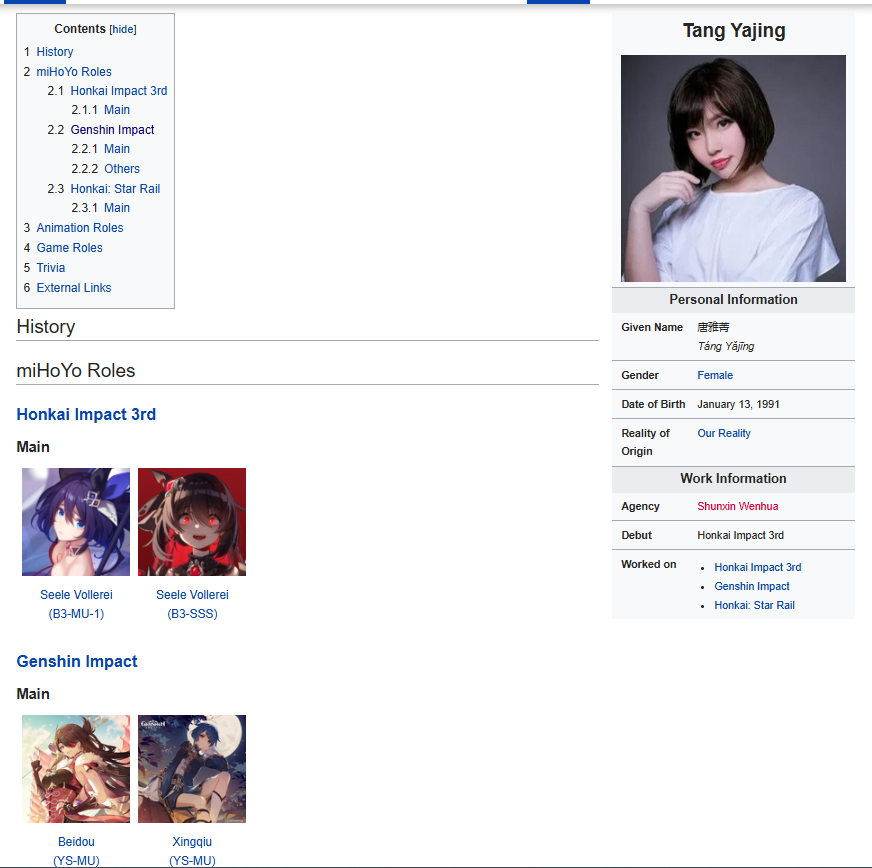Viewport: 872px width, 868px height.
Task: Open Seele Vollerei red-eyed thumbnail
Action: 192,522
